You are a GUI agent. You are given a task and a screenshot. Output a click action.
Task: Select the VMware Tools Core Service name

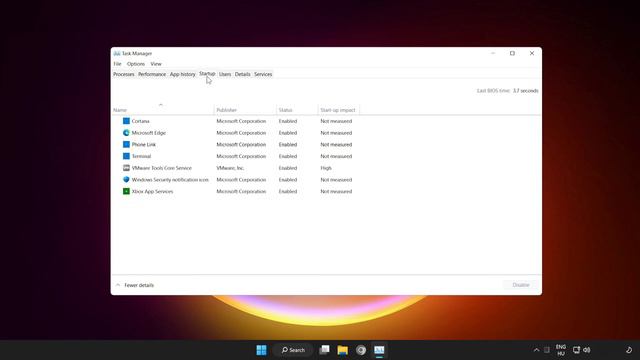[162, 168]
